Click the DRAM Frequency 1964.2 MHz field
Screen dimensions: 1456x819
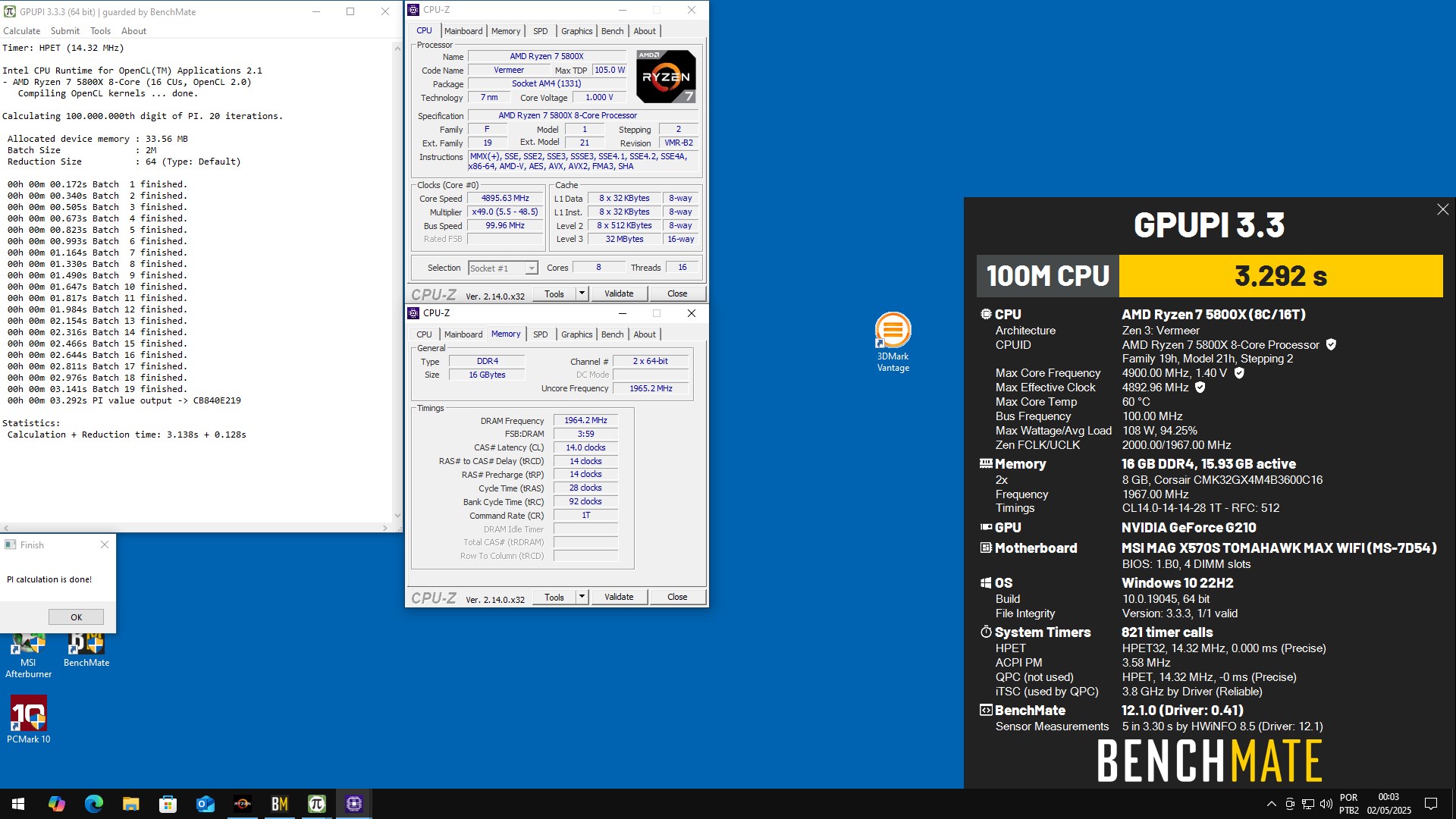coord(585,420)
